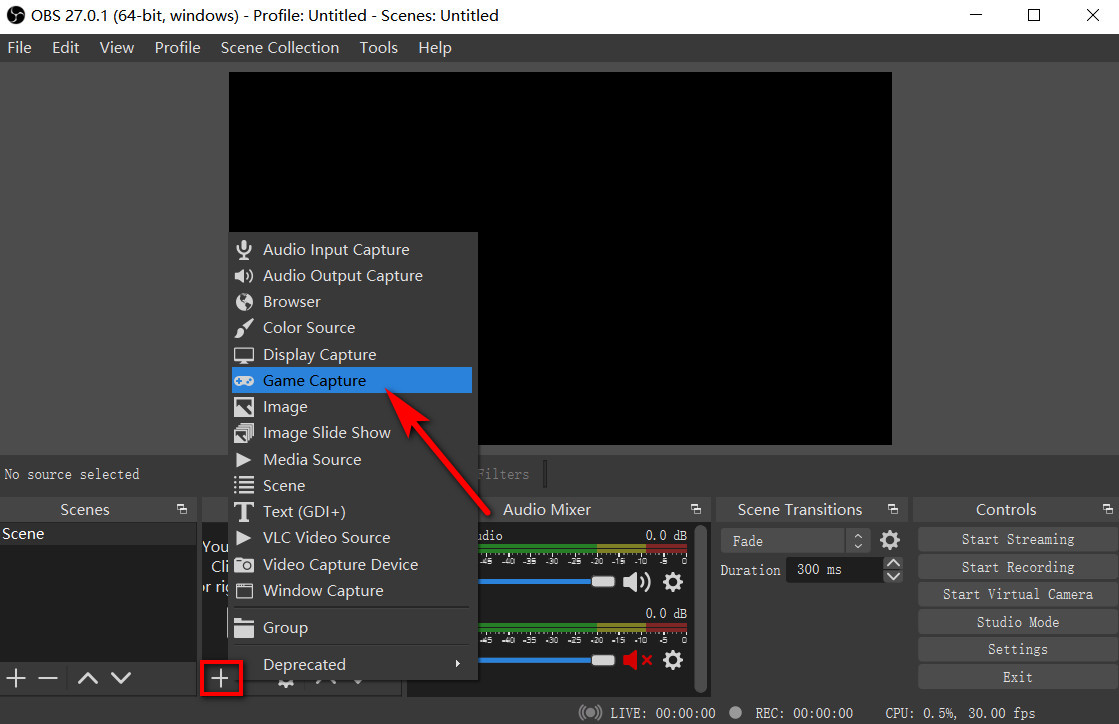Image resolution: width=1119 pixels, height=724 pixels.
Task: Click the add source plus button
Action: click(221, 678)
